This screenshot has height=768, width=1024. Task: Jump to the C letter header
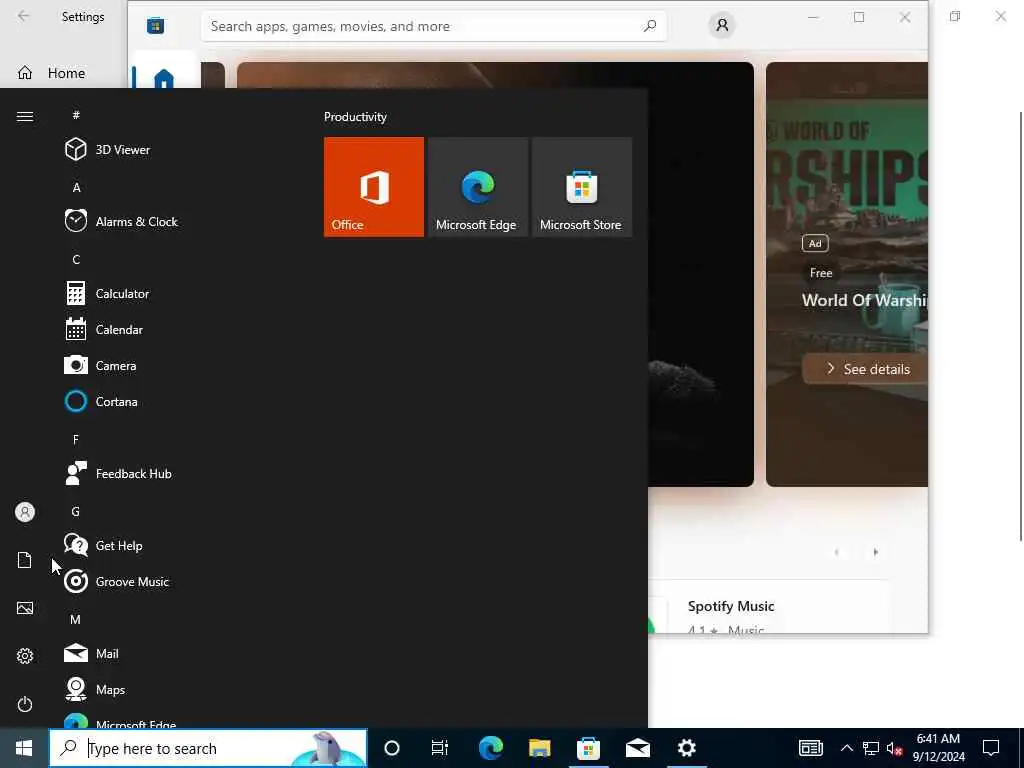(76, 259)
